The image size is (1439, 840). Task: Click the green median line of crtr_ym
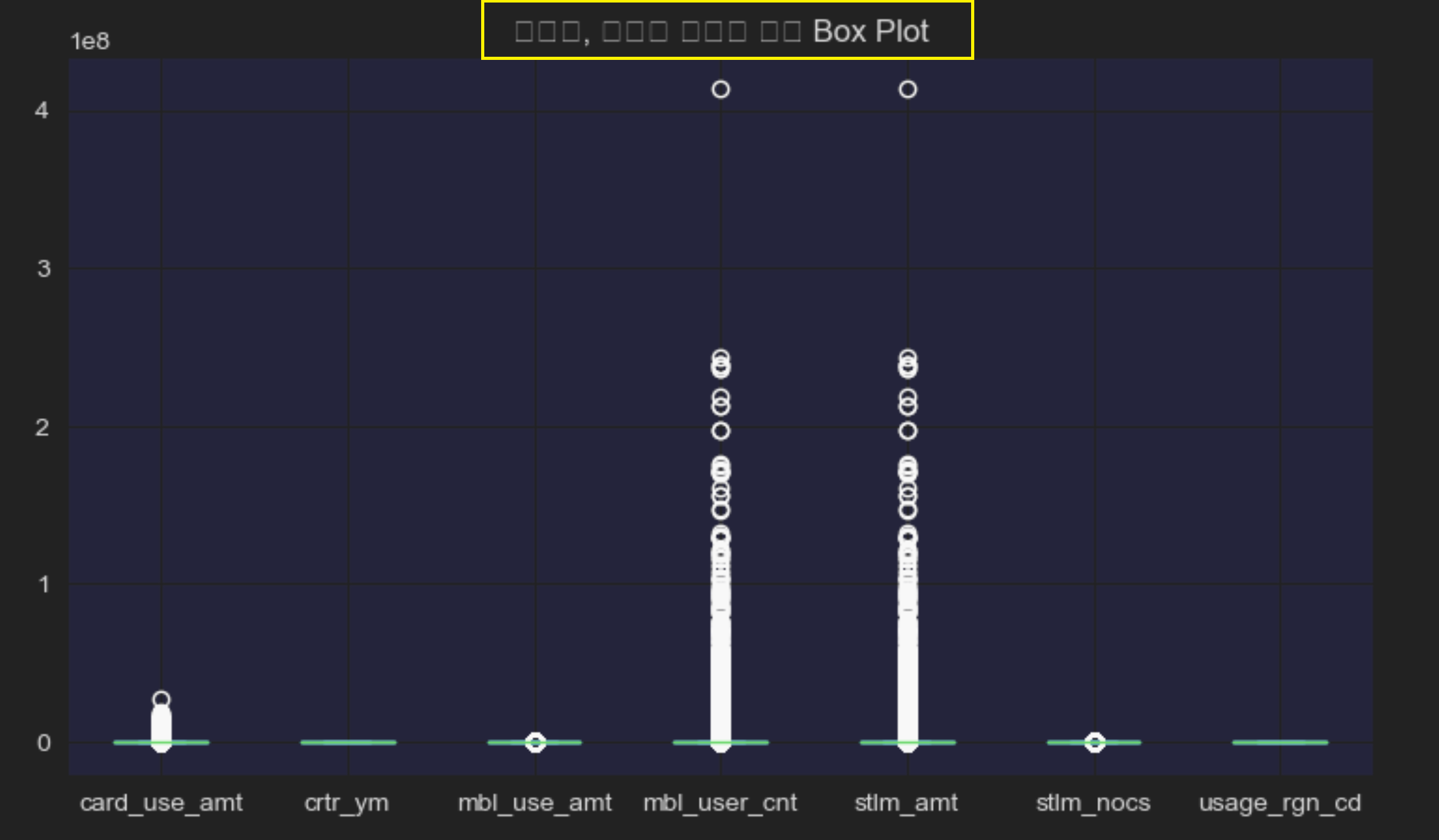pos(348,742)
